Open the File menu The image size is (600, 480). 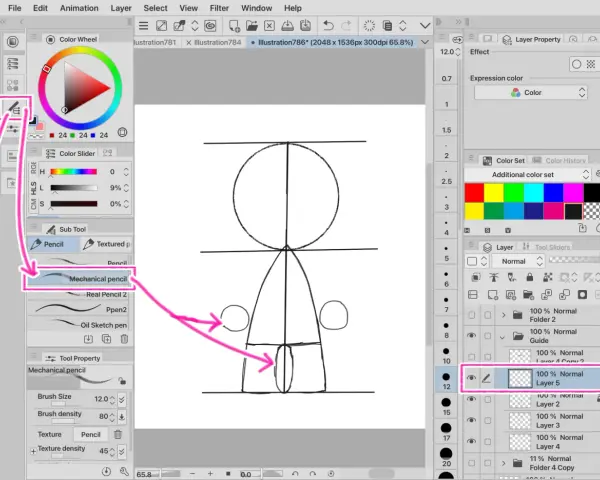tap(15, 8)
